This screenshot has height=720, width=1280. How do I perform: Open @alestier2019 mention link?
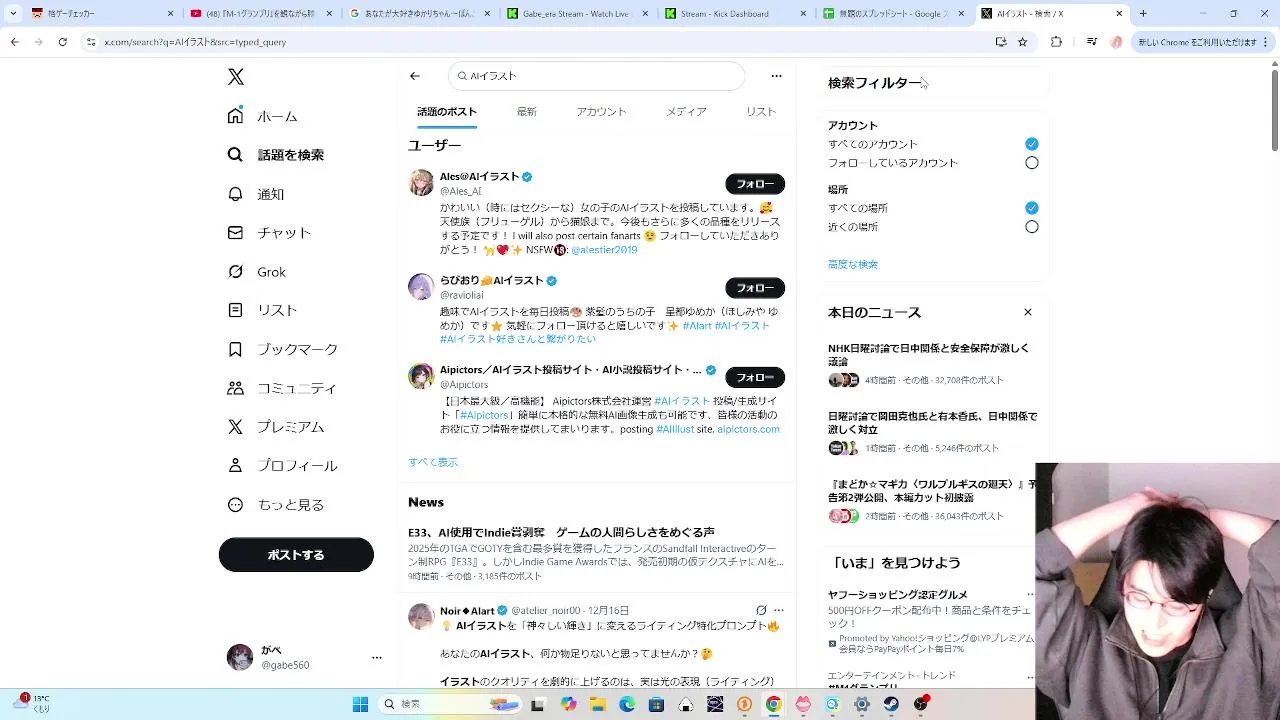point(604,250)
